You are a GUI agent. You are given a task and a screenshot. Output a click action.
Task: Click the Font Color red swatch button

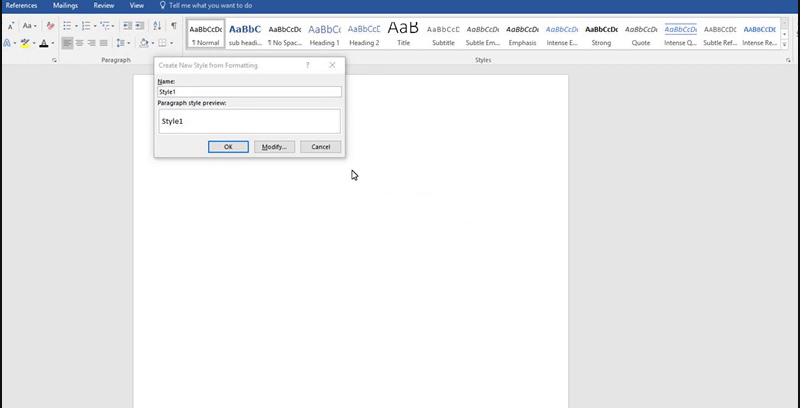coord(45,44)
